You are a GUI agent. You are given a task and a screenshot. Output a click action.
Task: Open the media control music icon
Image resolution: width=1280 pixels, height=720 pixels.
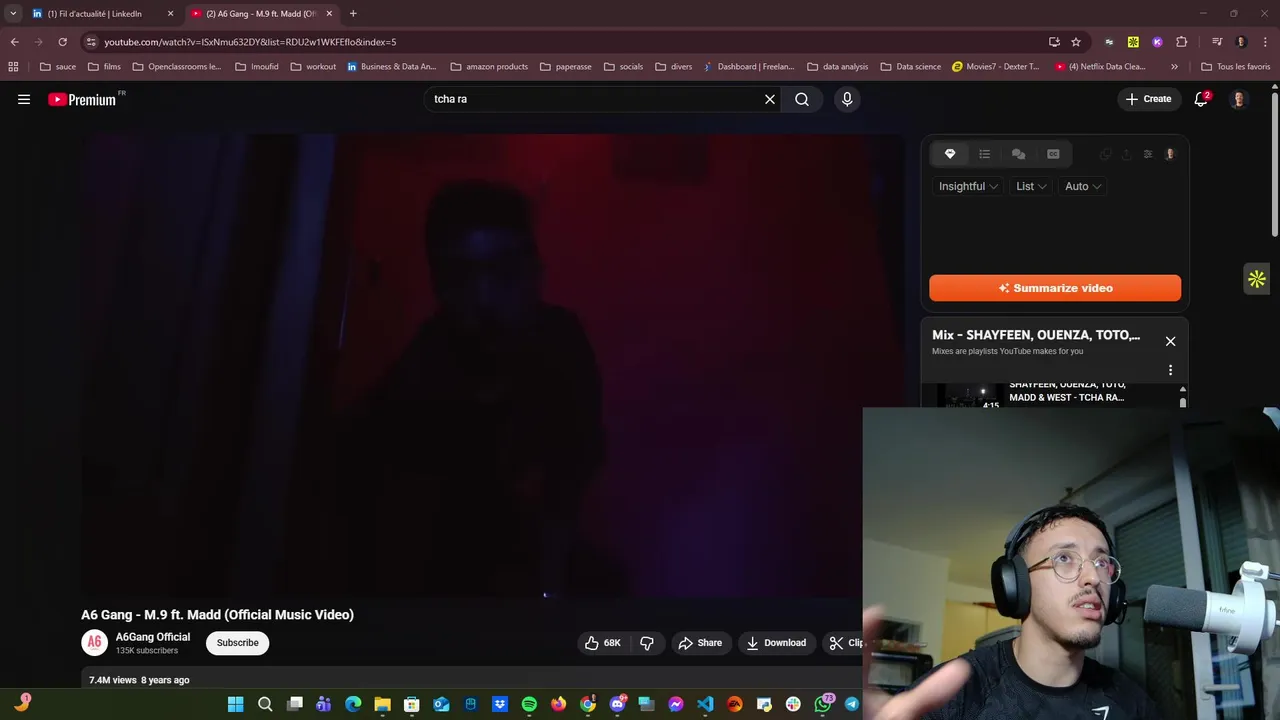(1217, 42)
